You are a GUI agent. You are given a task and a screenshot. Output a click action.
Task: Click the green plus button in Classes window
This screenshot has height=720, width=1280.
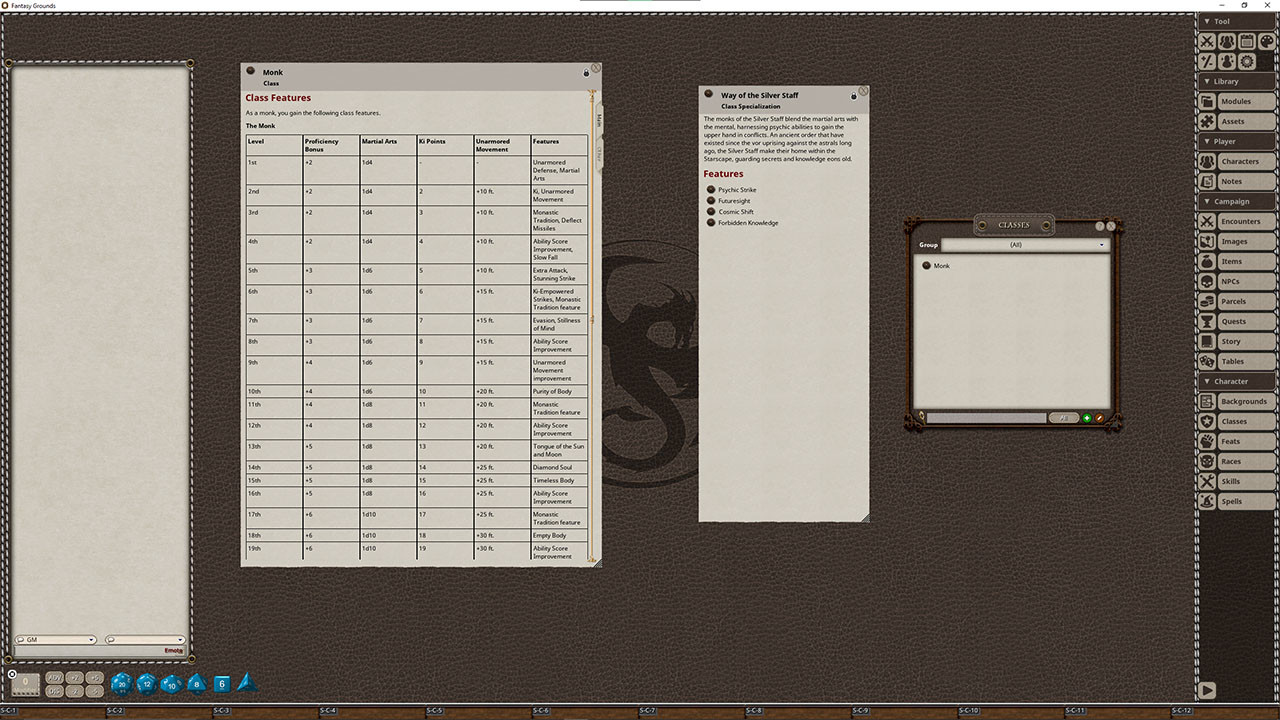[x=1086, y=417]
